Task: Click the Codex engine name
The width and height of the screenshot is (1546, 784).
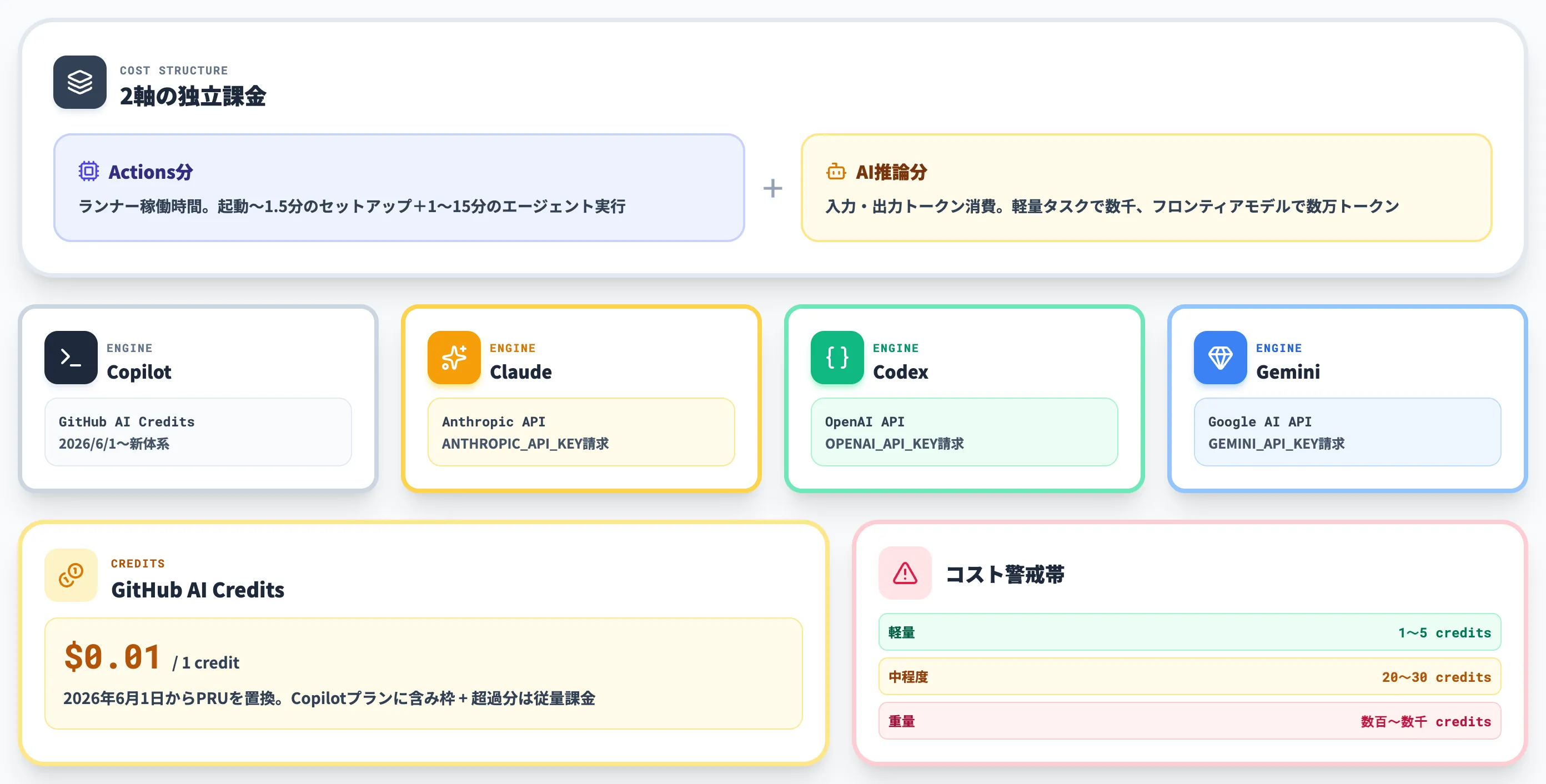Action: coord(900,372)
